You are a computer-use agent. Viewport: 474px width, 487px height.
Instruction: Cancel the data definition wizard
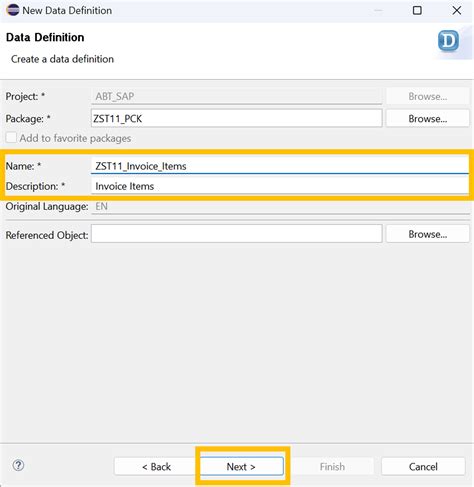tap(423, 466)
